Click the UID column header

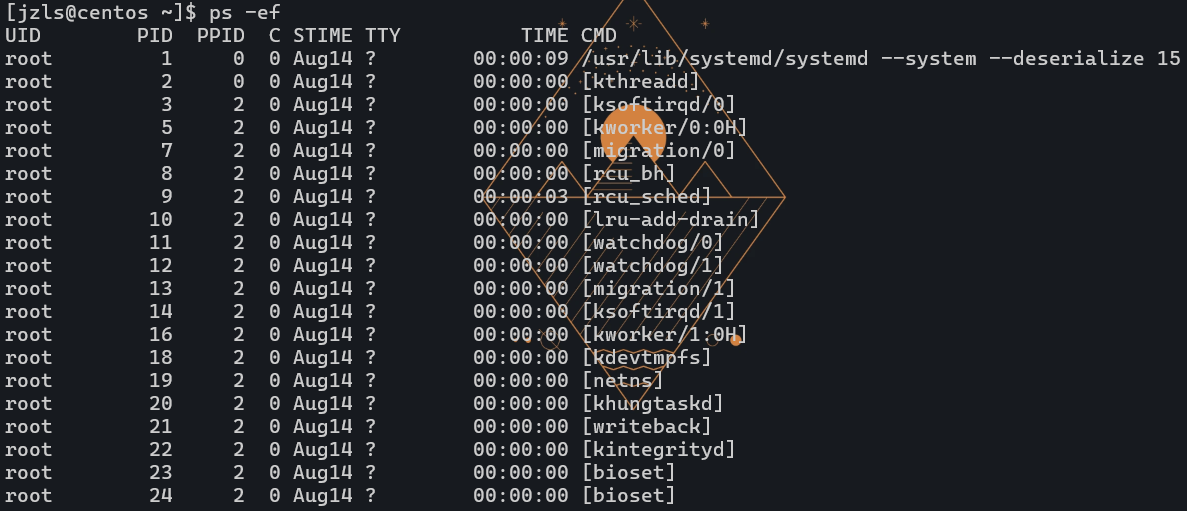pos(23,36)
